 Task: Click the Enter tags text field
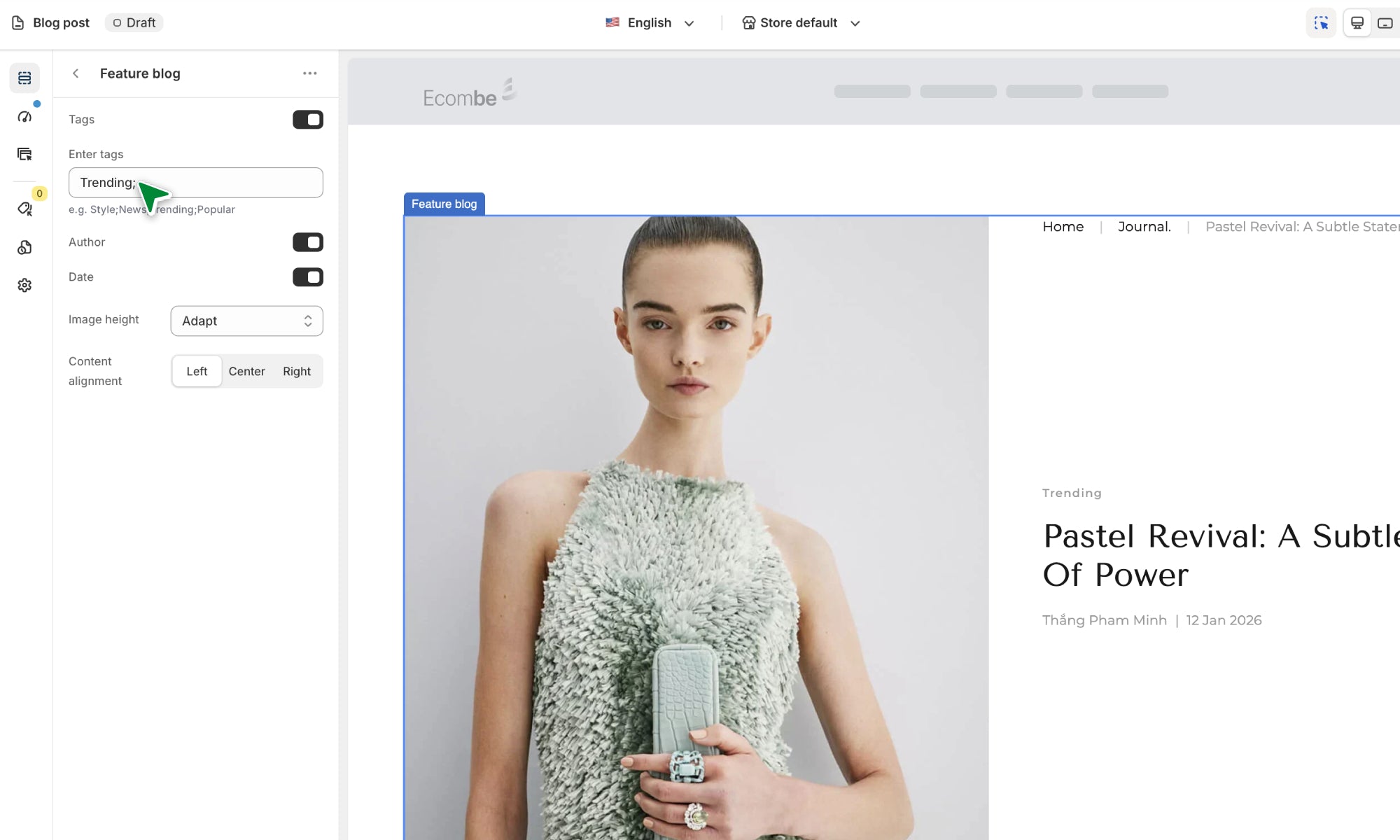(x=231, y=183)
